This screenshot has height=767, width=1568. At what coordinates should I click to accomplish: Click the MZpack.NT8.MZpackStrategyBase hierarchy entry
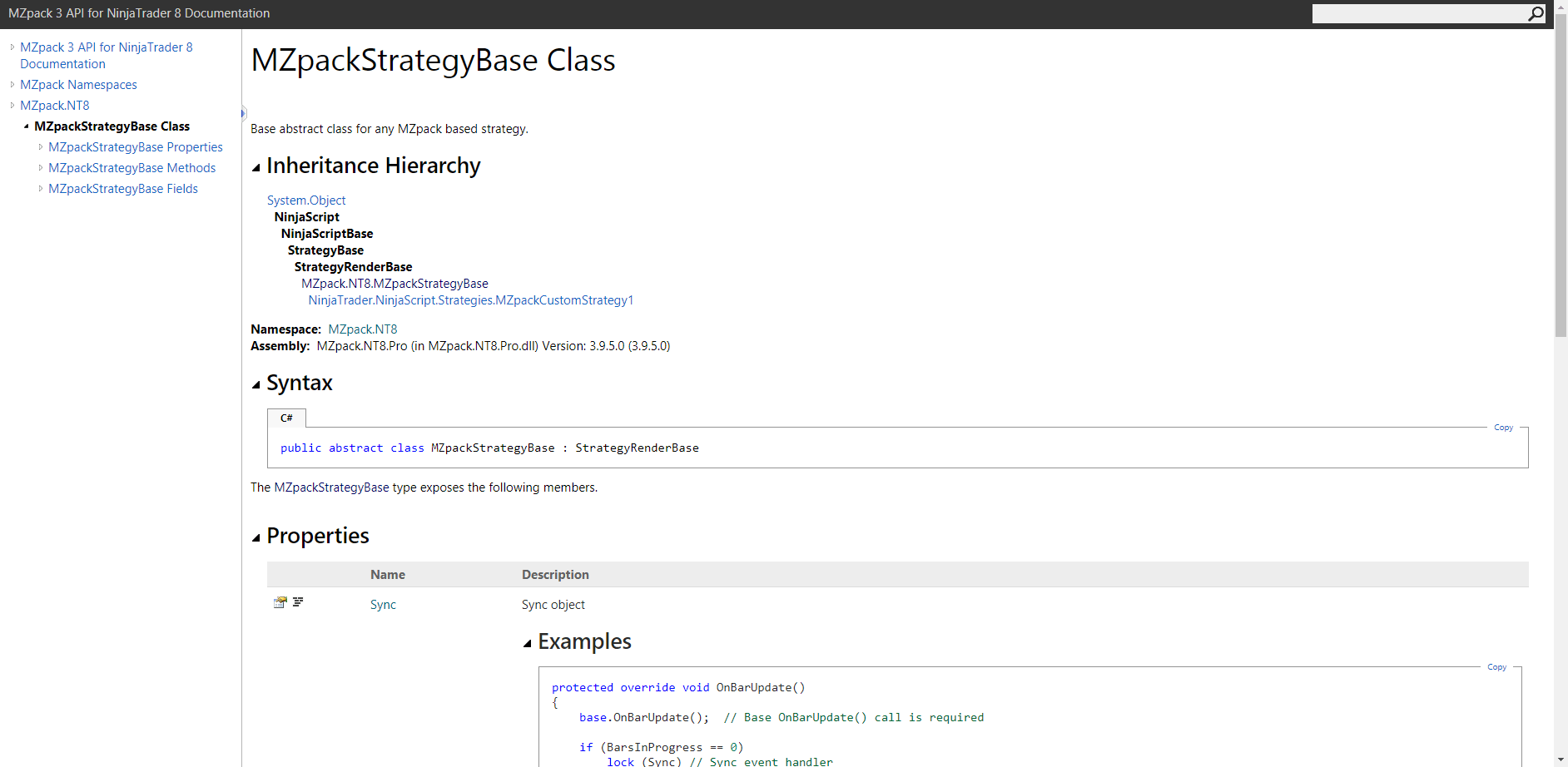(x=394, y=284)
